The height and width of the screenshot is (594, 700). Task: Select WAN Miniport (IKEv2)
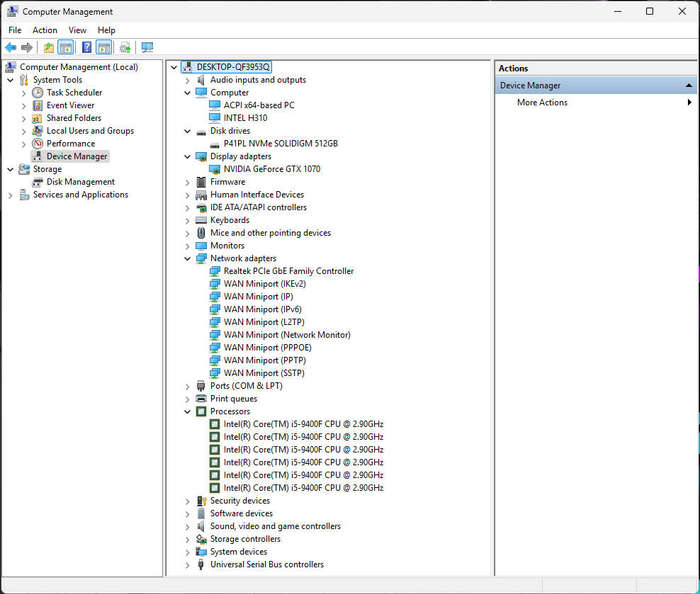265,284
